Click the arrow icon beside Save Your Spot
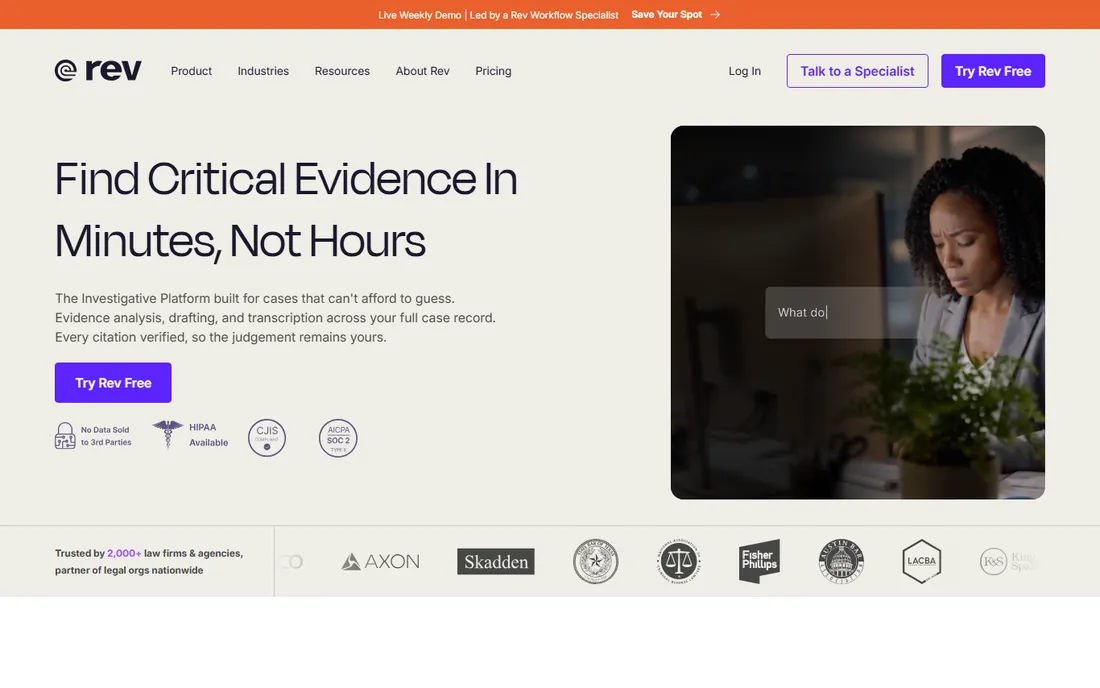This screenshot has width=1100, height=688. point(715,14)
